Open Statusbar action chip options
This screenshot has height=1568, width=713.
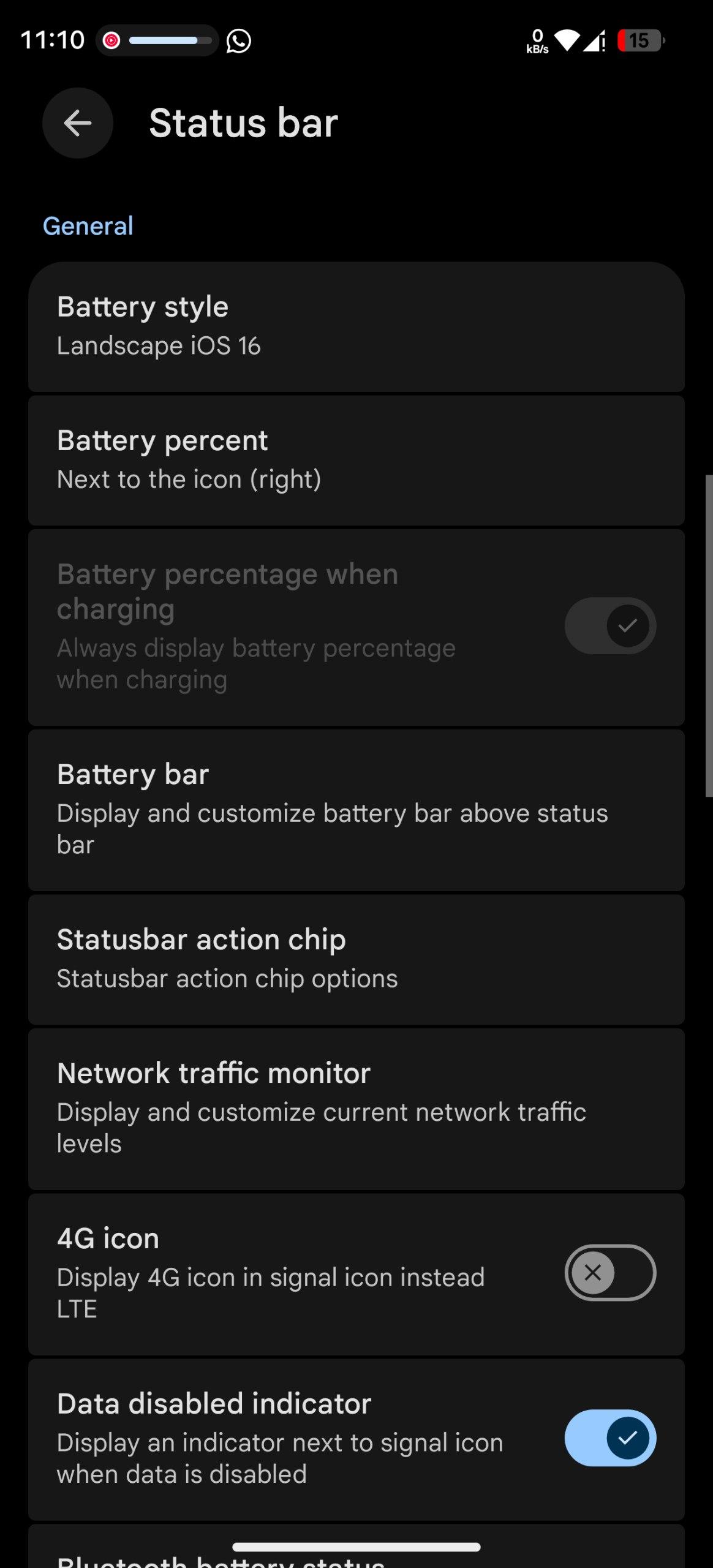[356, 959]
